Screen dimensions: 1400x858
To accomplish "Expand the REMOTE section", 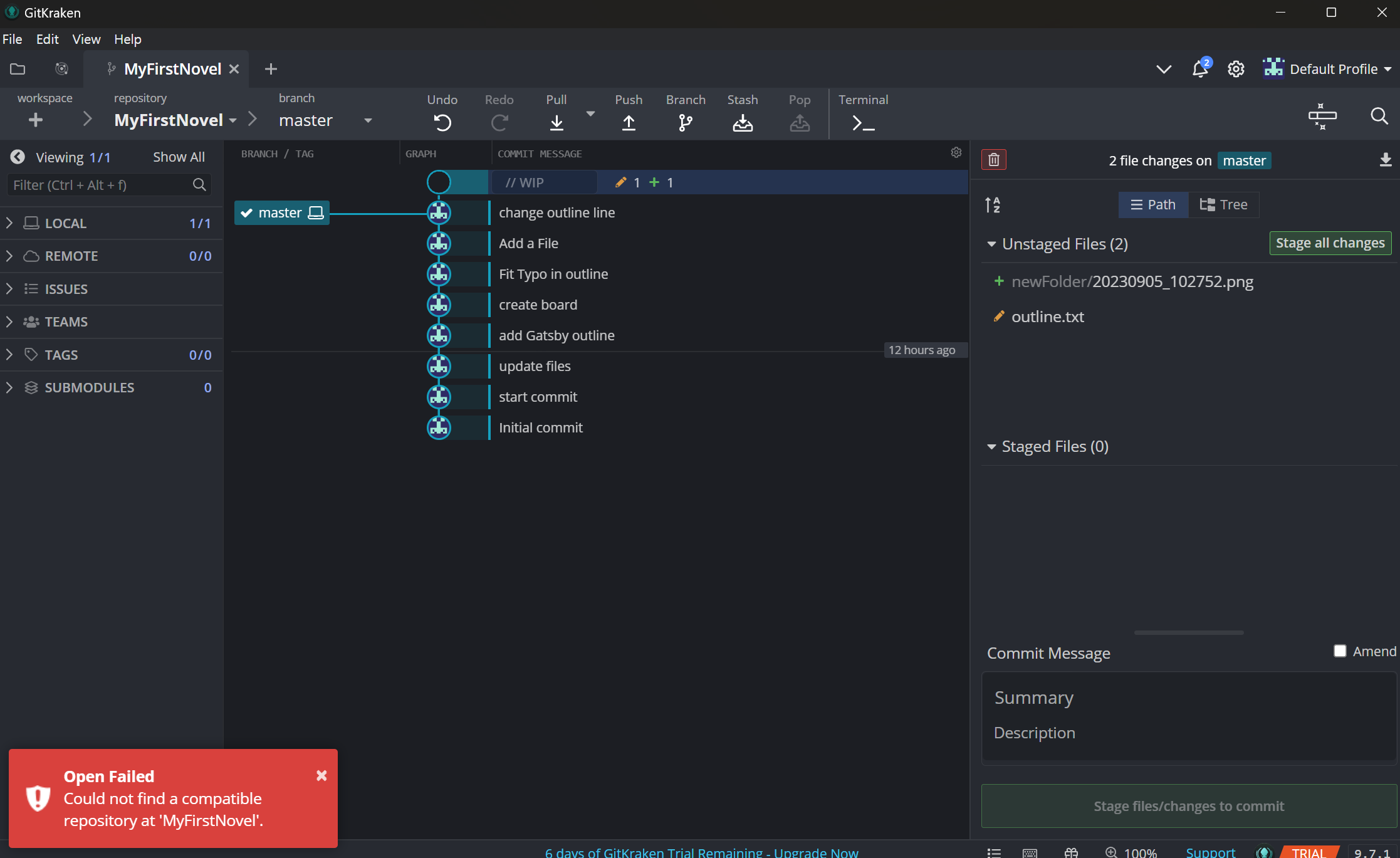I will click(9, 256).
